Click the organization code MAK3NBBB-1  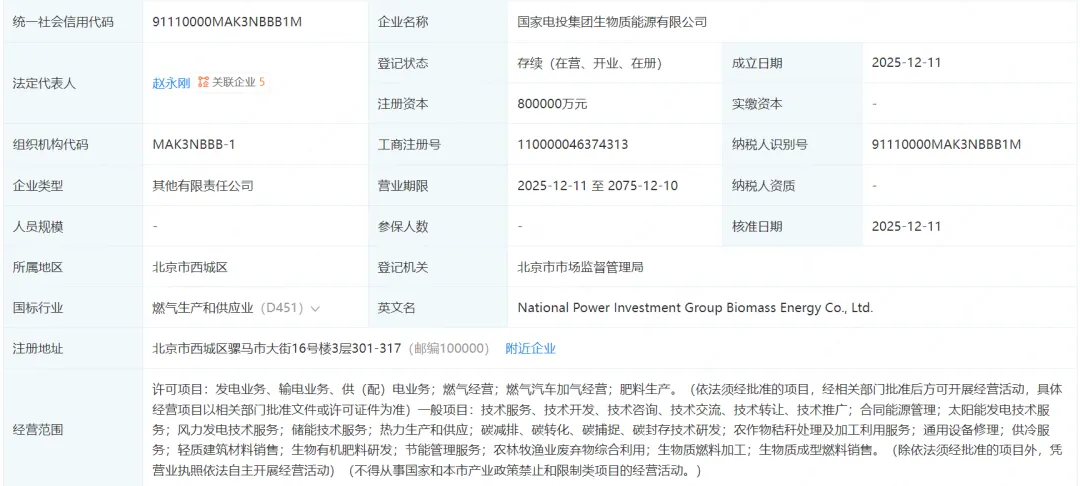194,144
